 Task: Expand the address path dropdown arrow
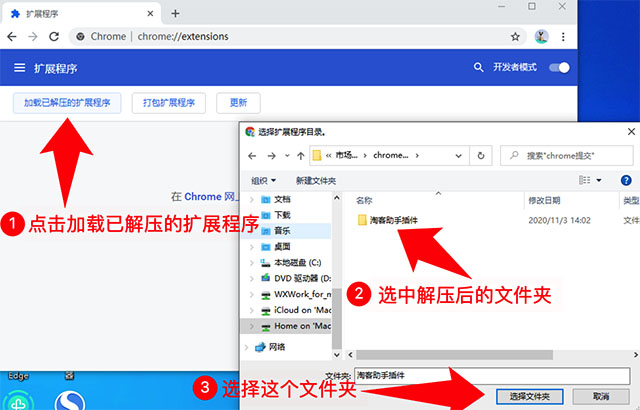pyautogui.click(x=458, y=156)
